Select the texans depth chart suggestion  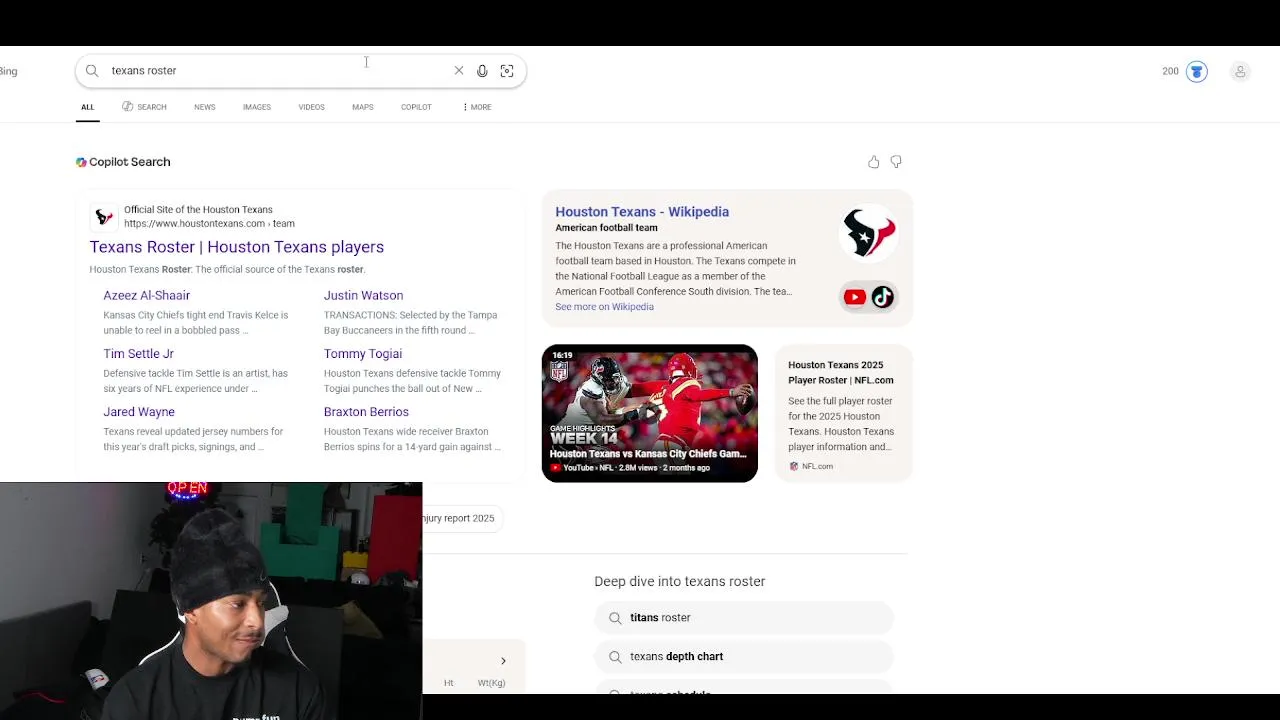(744, 657)
